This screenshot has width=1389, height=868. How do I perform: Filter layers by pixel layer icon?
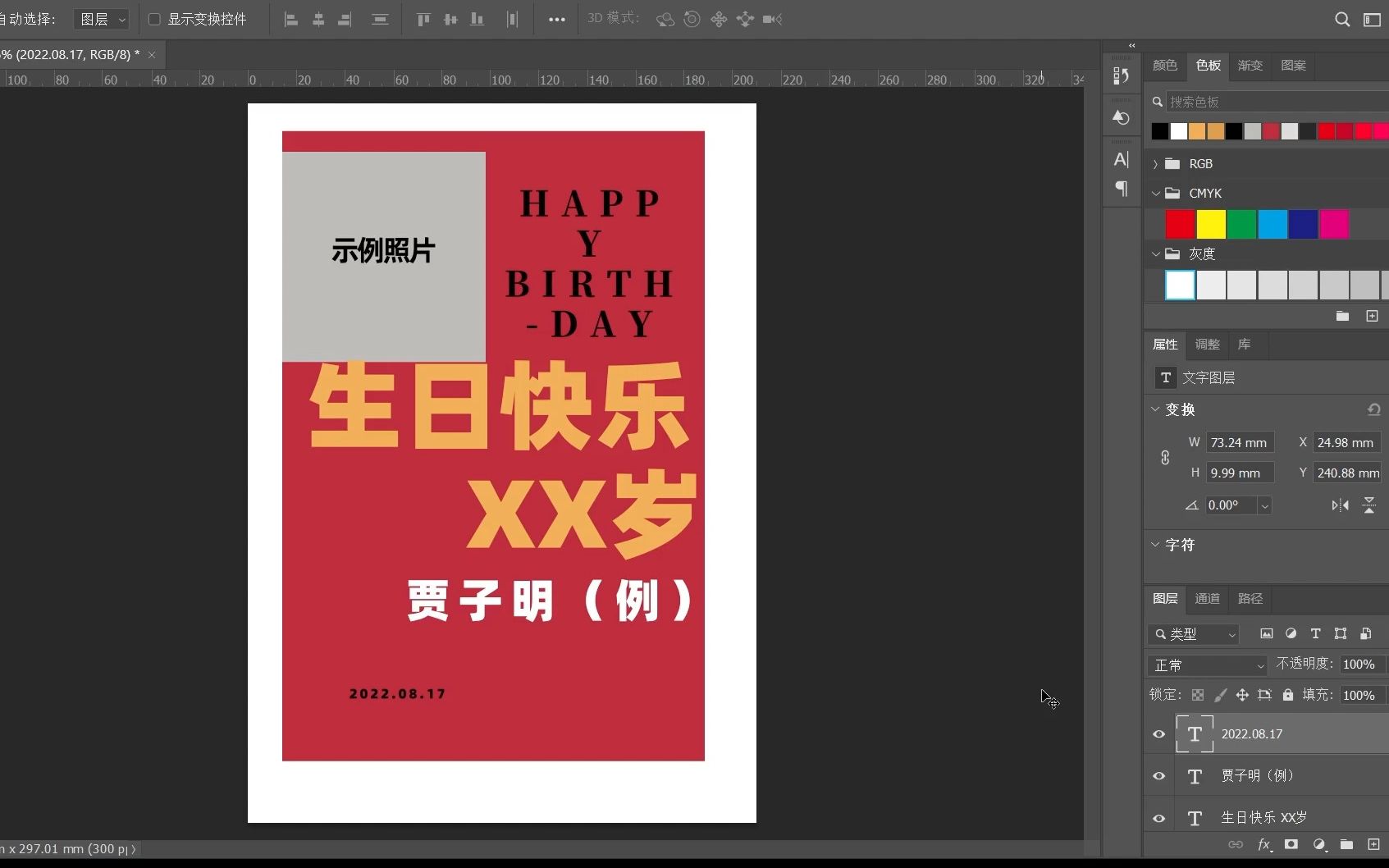[1267, 633]
